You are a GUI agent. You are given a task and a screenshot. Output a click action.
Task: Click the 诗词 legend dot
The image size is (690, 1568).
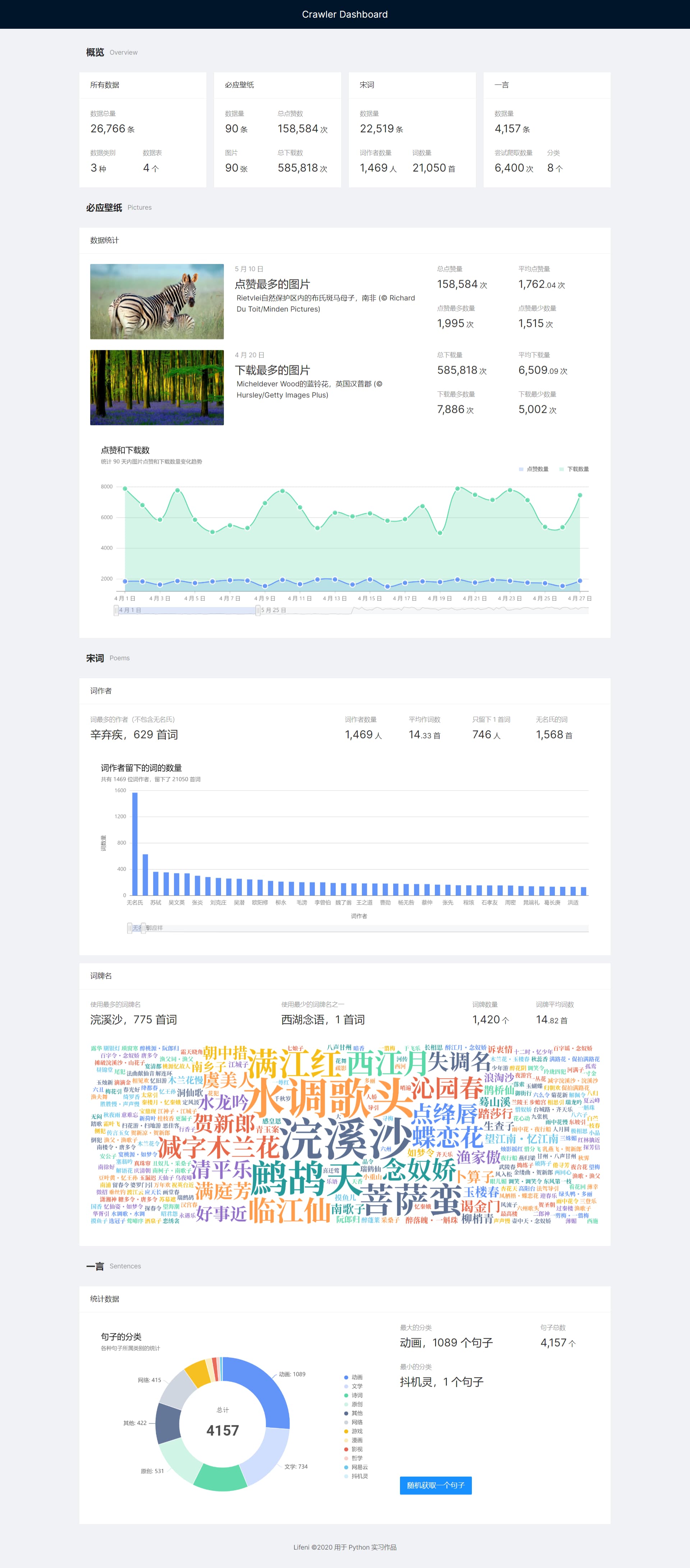(346, 1395)
